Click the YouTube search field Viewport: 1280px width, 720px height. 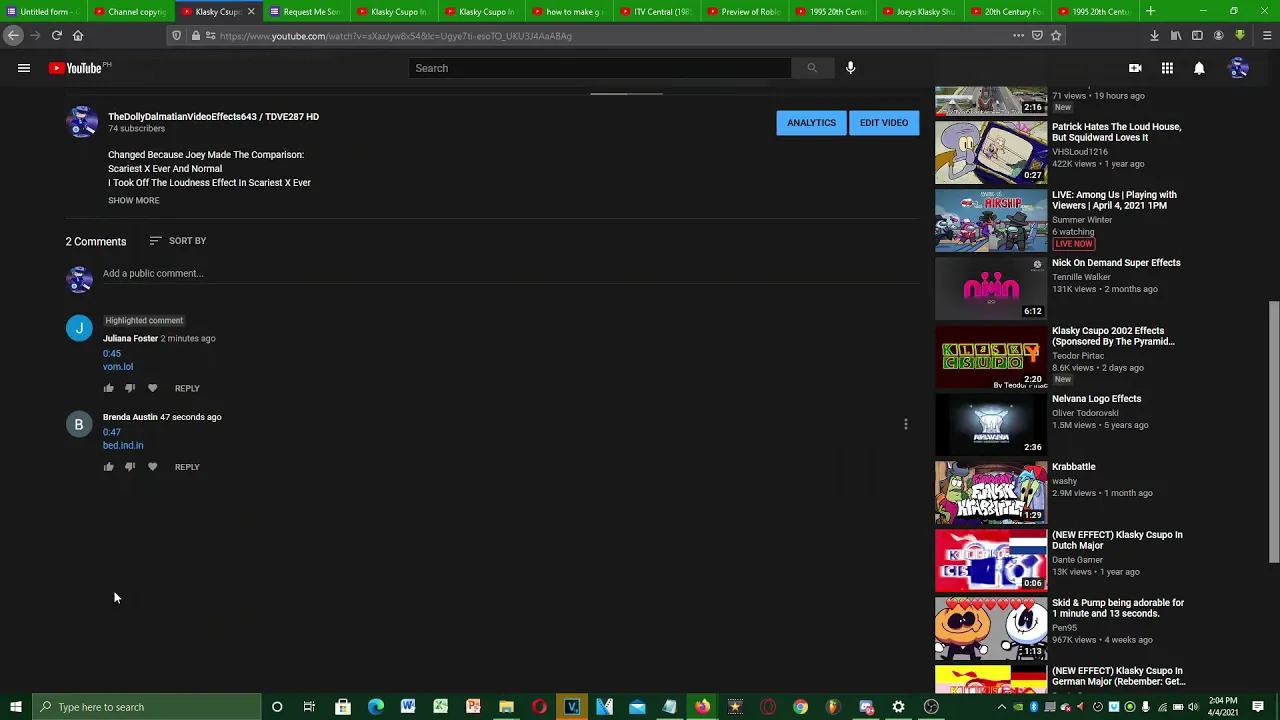(600, 68)
